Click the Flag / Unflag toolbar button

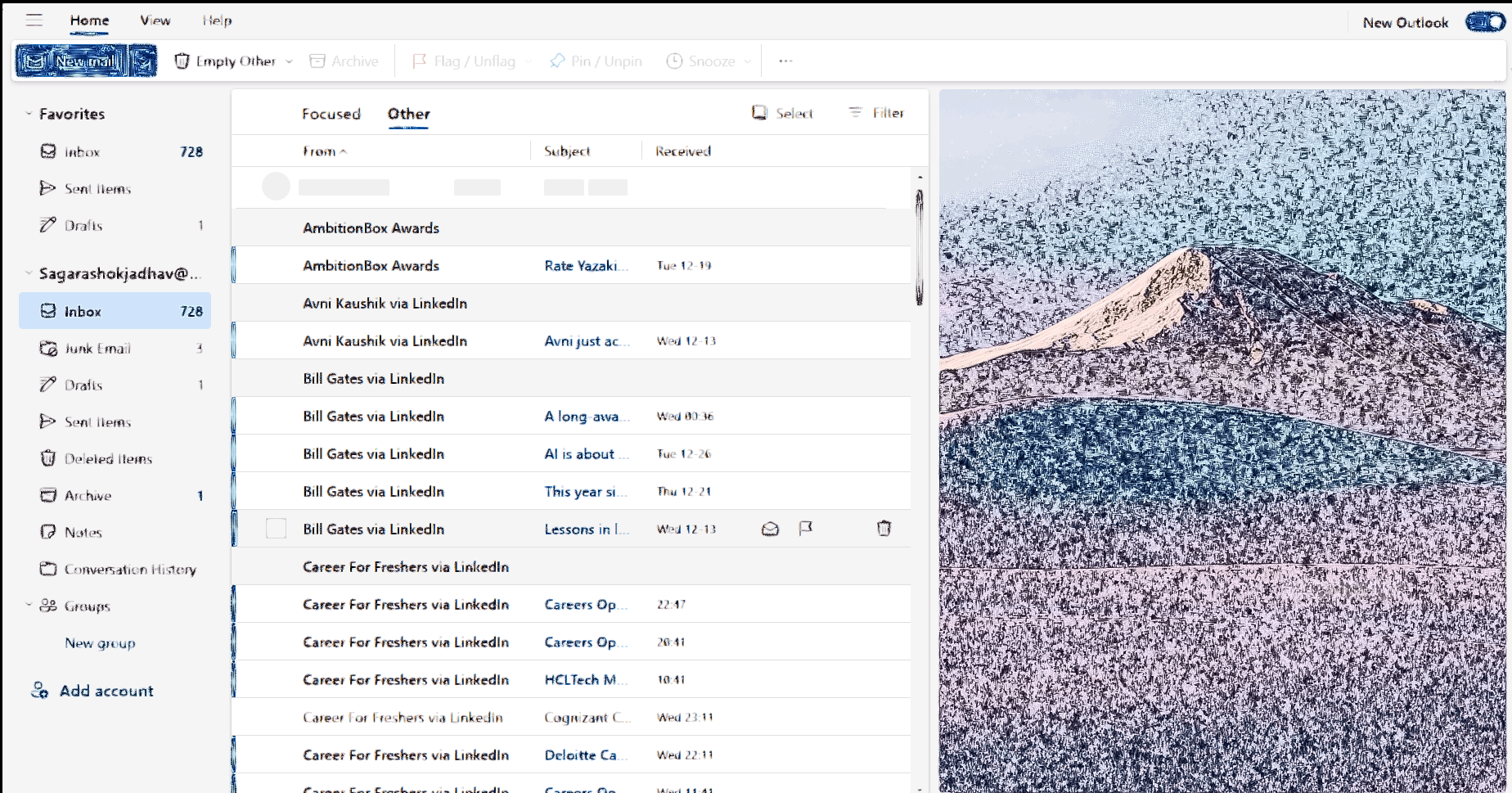click(464, 61)
